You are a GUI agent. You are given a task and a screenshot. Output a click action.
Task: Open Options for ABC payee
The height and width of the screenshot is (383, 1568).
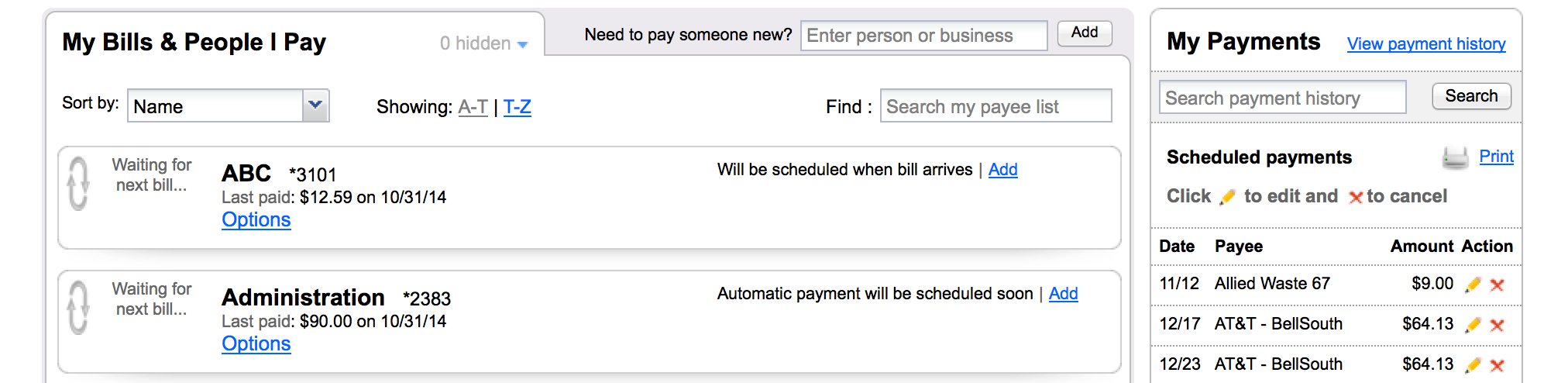tap(256, 219)
